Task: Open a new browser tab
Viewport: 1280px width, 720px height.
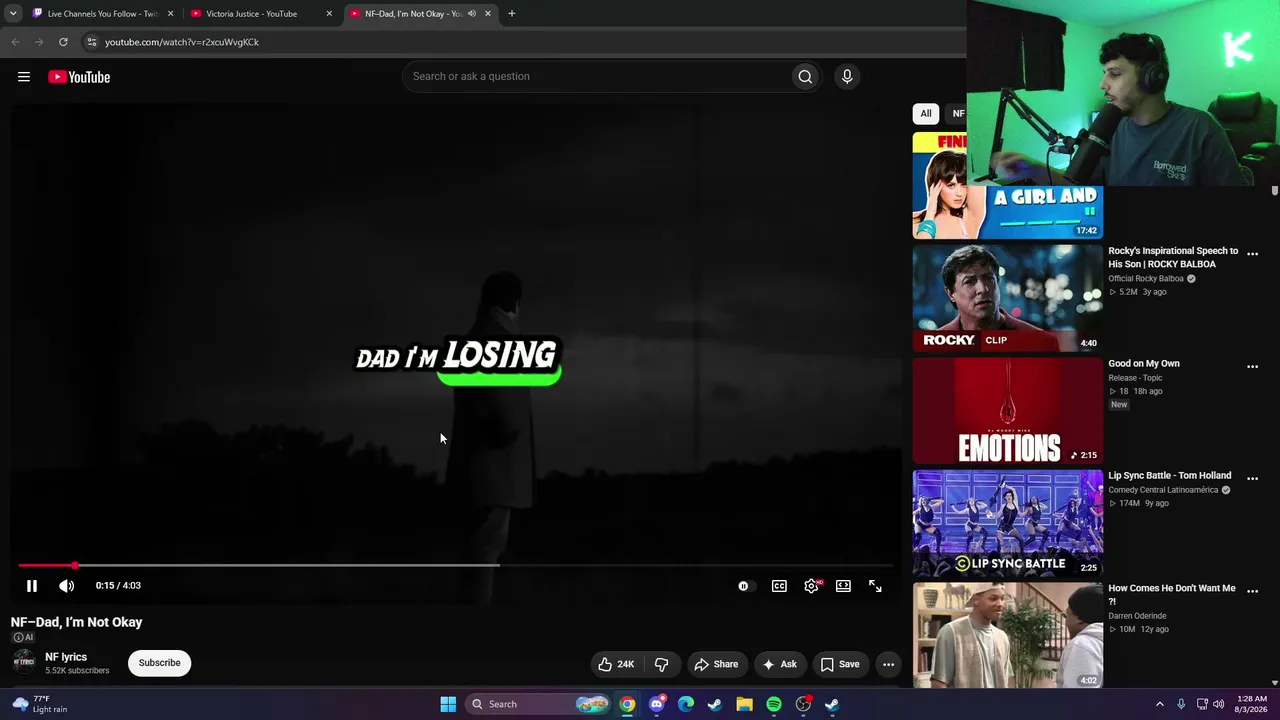Action: [512, 14]
